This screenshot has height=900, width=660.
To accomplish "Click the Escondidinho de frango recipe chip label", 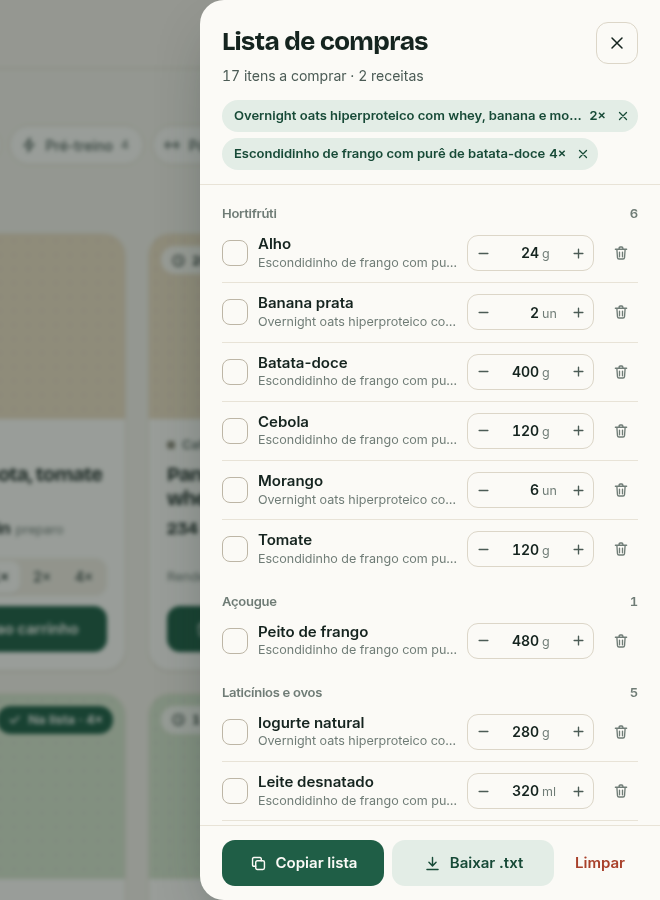I will [390, 154].
